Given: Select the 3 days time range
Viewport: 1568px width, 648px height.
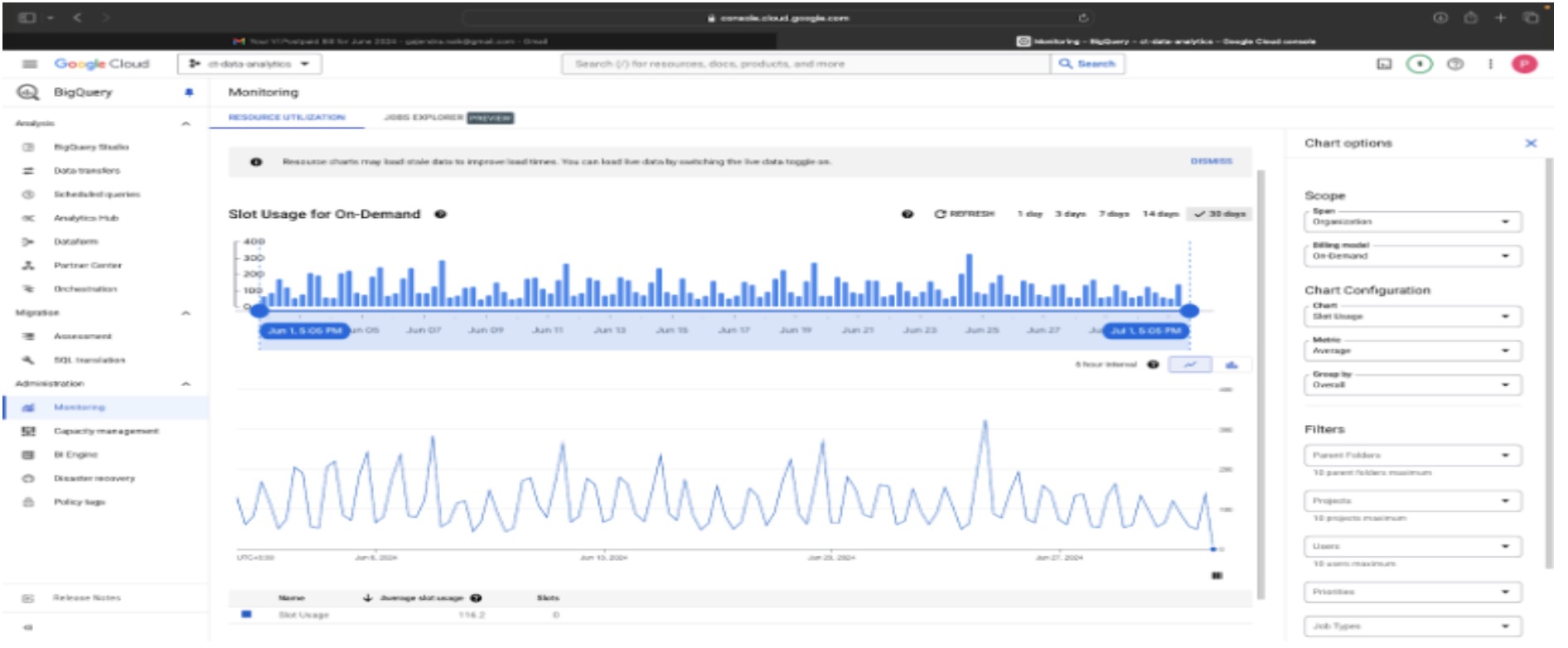Looking at the screenshot, I should click(1070, 215).
